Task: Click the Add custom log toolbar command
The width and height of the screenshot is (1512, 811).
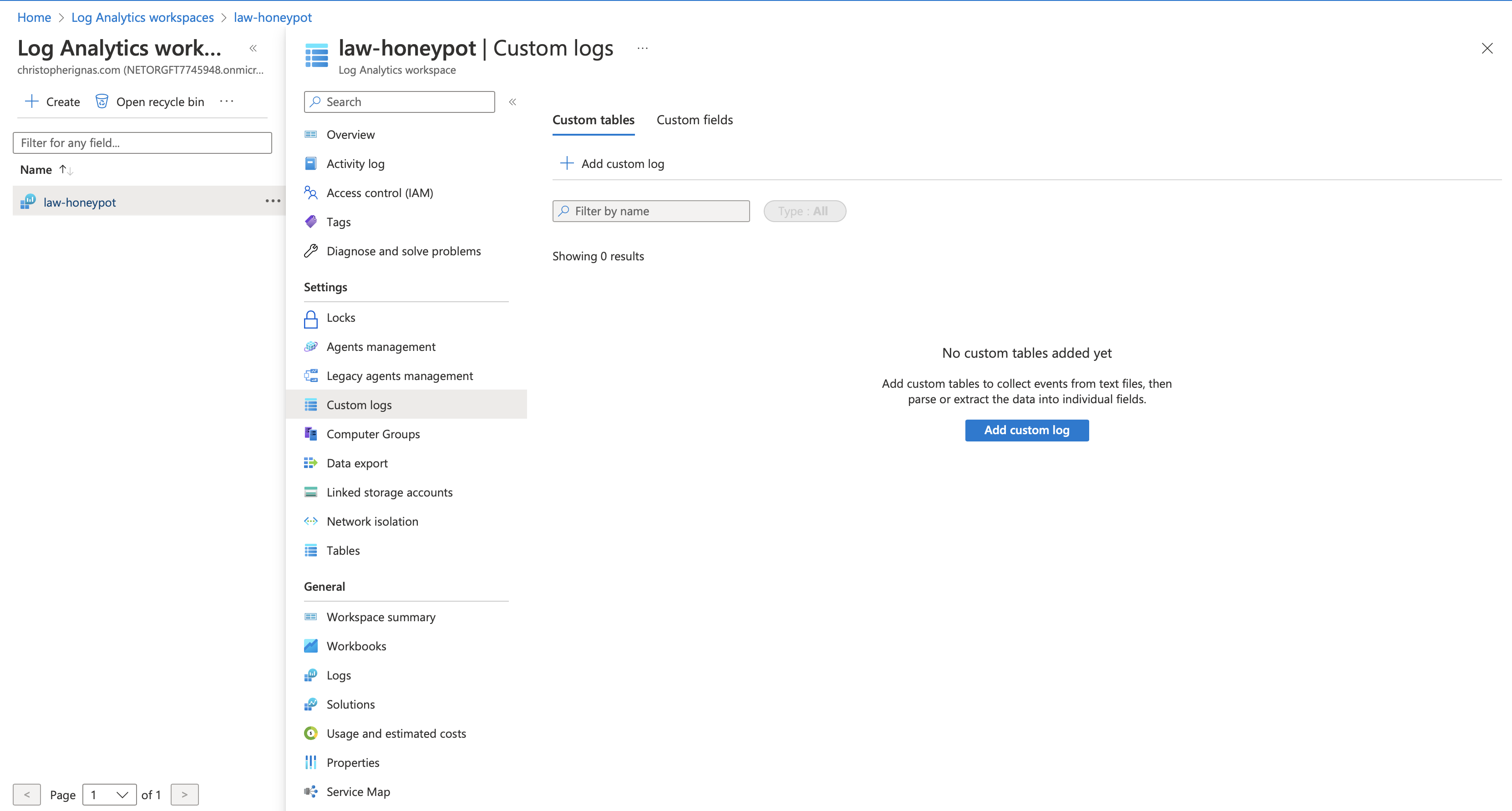Action: 612,164
